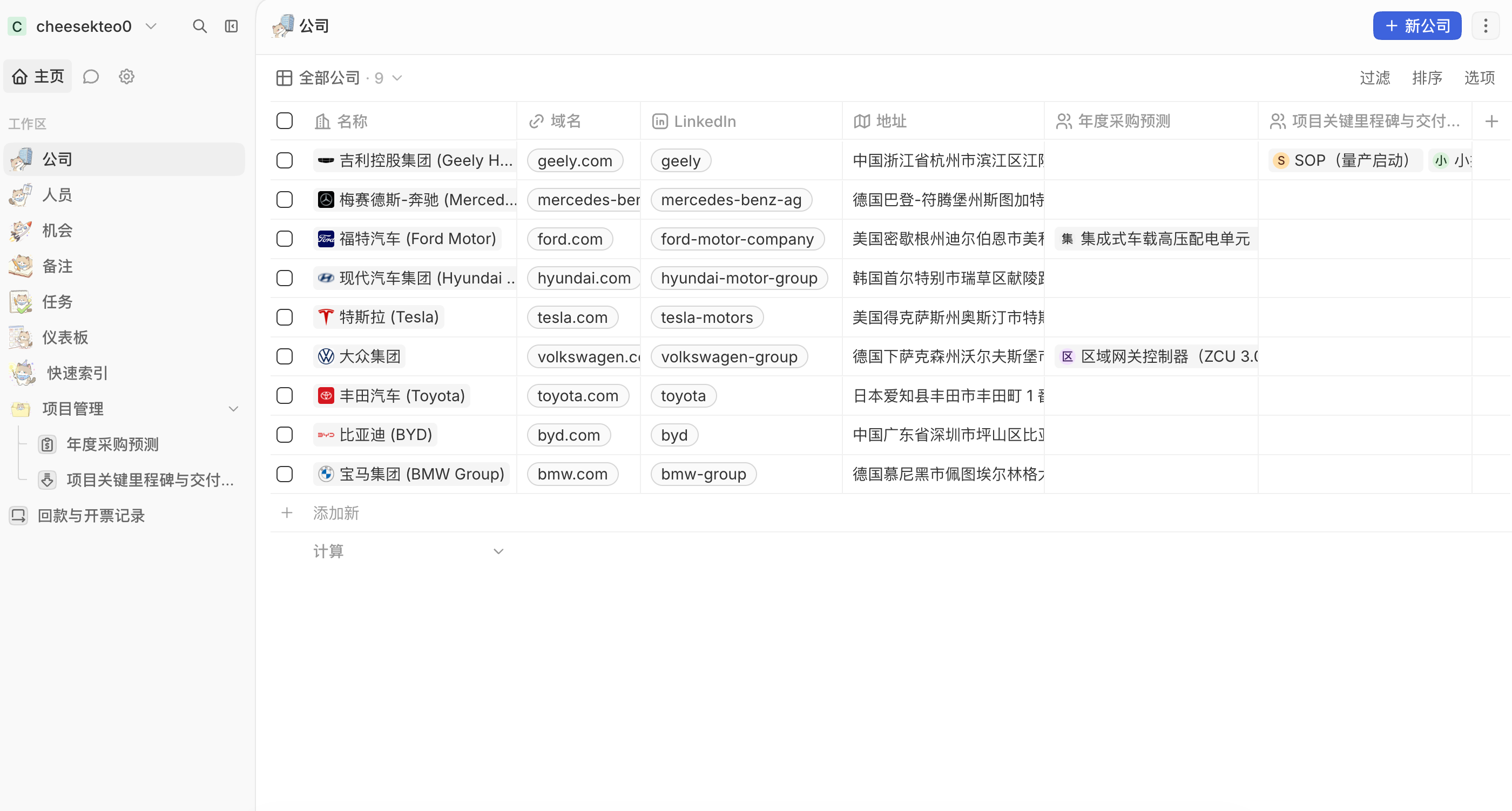Open the bmw-group LinkedIn link
This screenshot has height=811, width=1512.
click(x=703, y=474)
